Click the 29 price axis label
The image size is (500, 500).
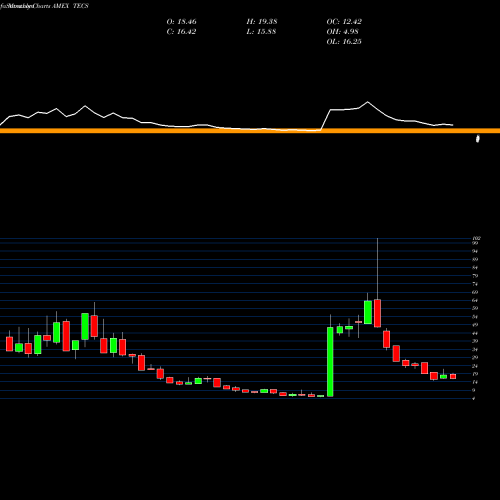(475, 357)
